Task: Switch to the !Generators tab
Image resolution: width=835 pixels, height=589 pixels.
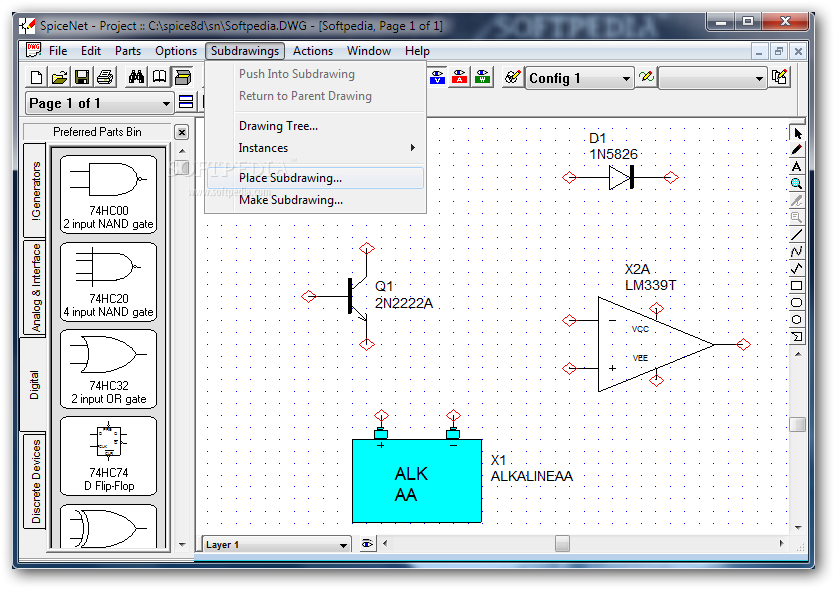Action: point(35,190)
